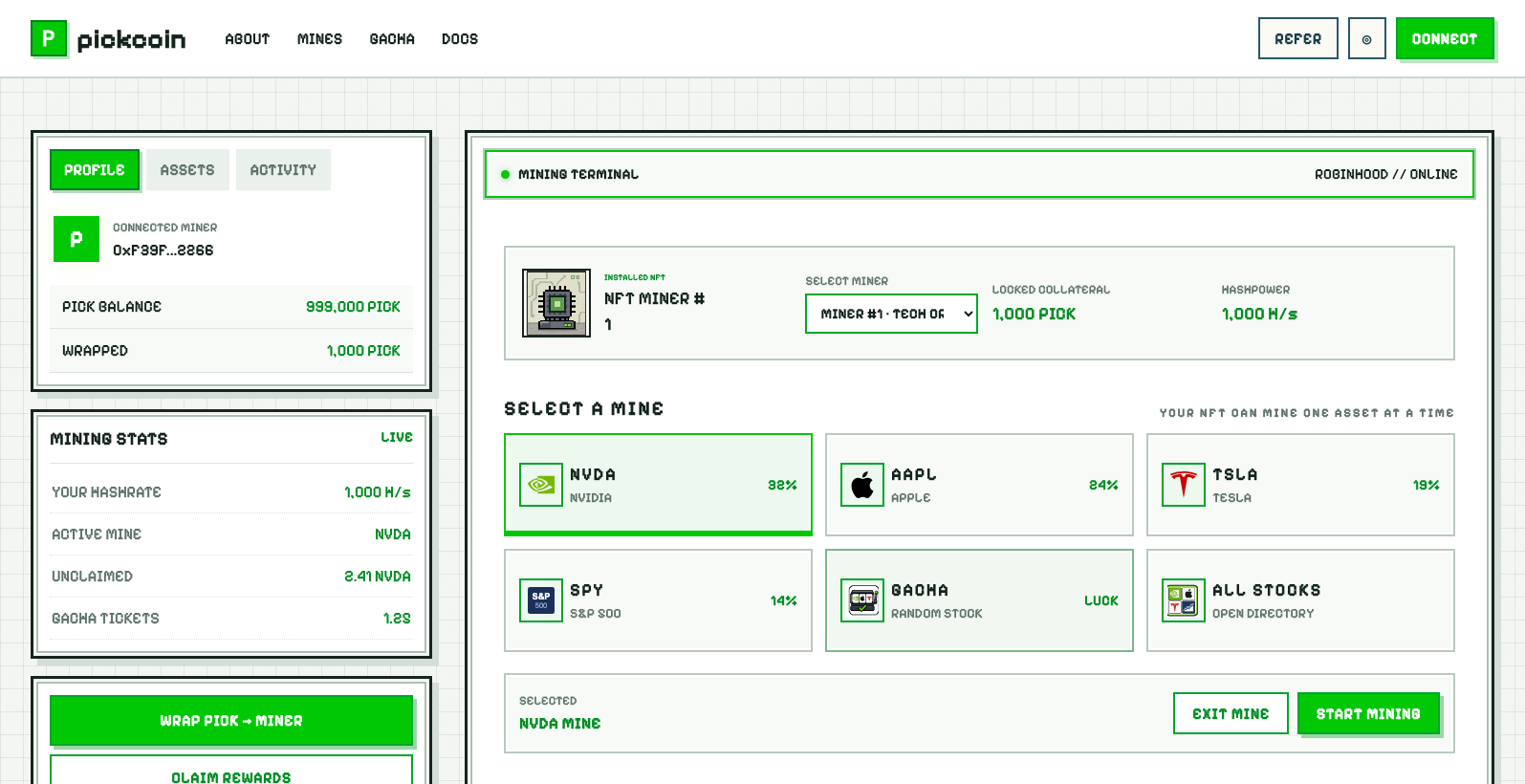The image size is (1525, 784).
Task: Click wallet address 0xF39F...2266
Action: coord(163,250)
